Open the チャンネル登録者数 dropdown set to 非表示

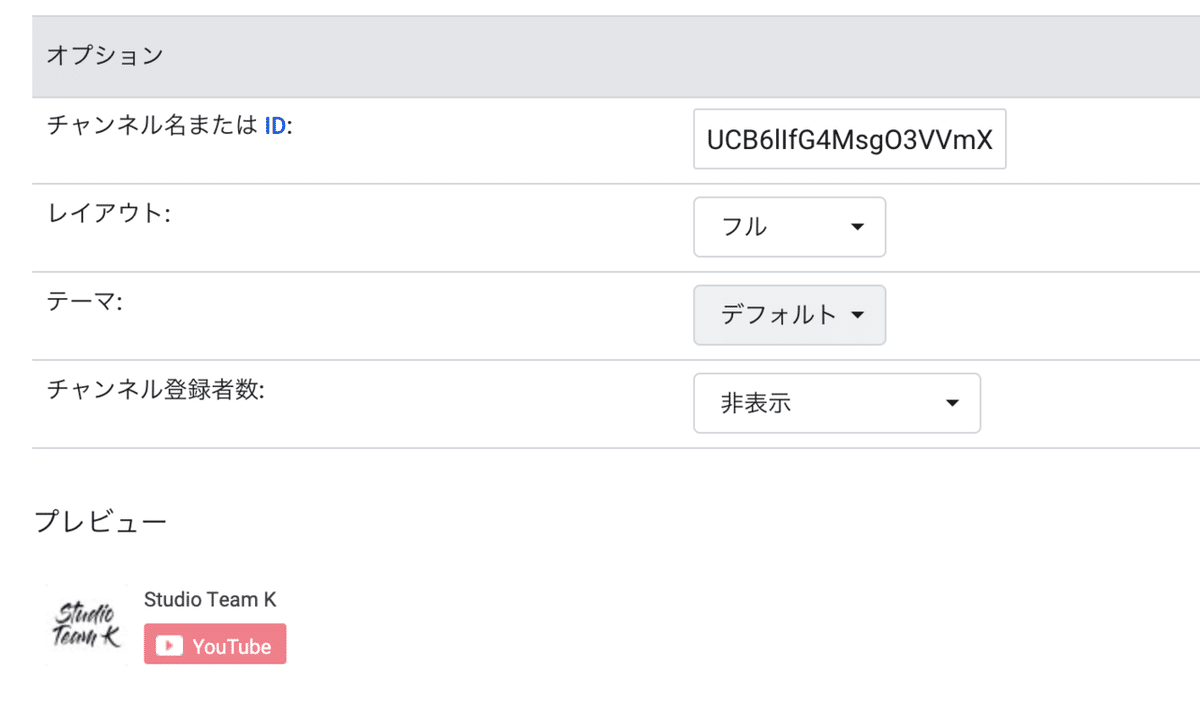(x=836, y=403)
